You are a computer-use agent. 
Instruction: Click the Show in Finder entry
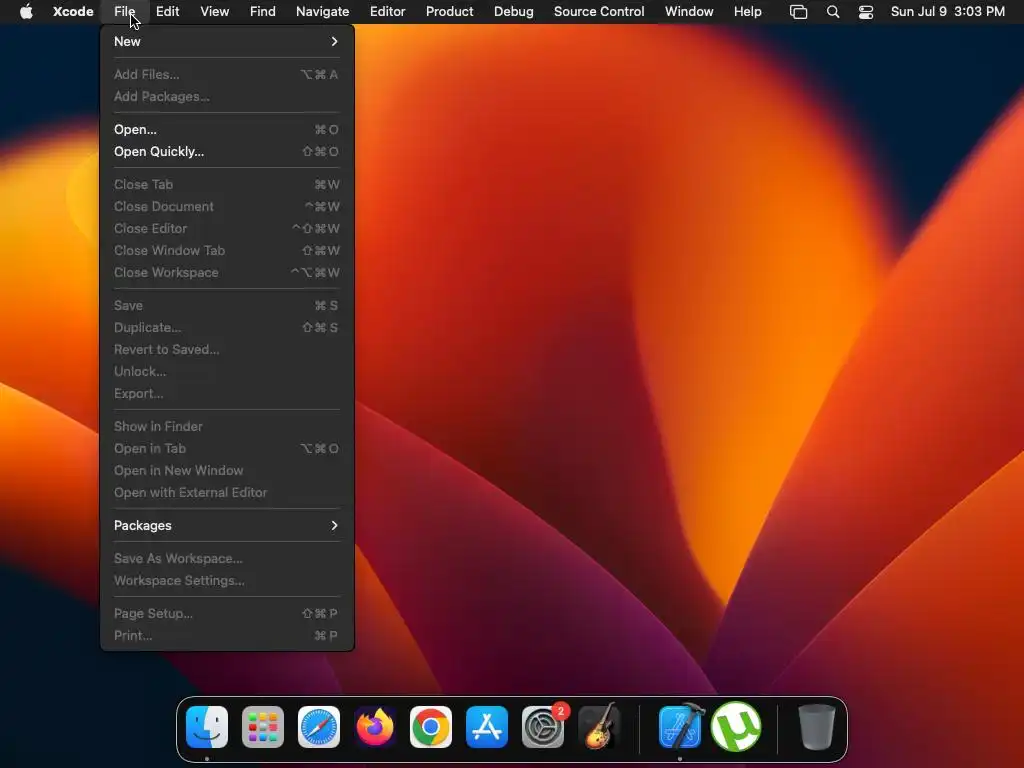click(227, 426)
